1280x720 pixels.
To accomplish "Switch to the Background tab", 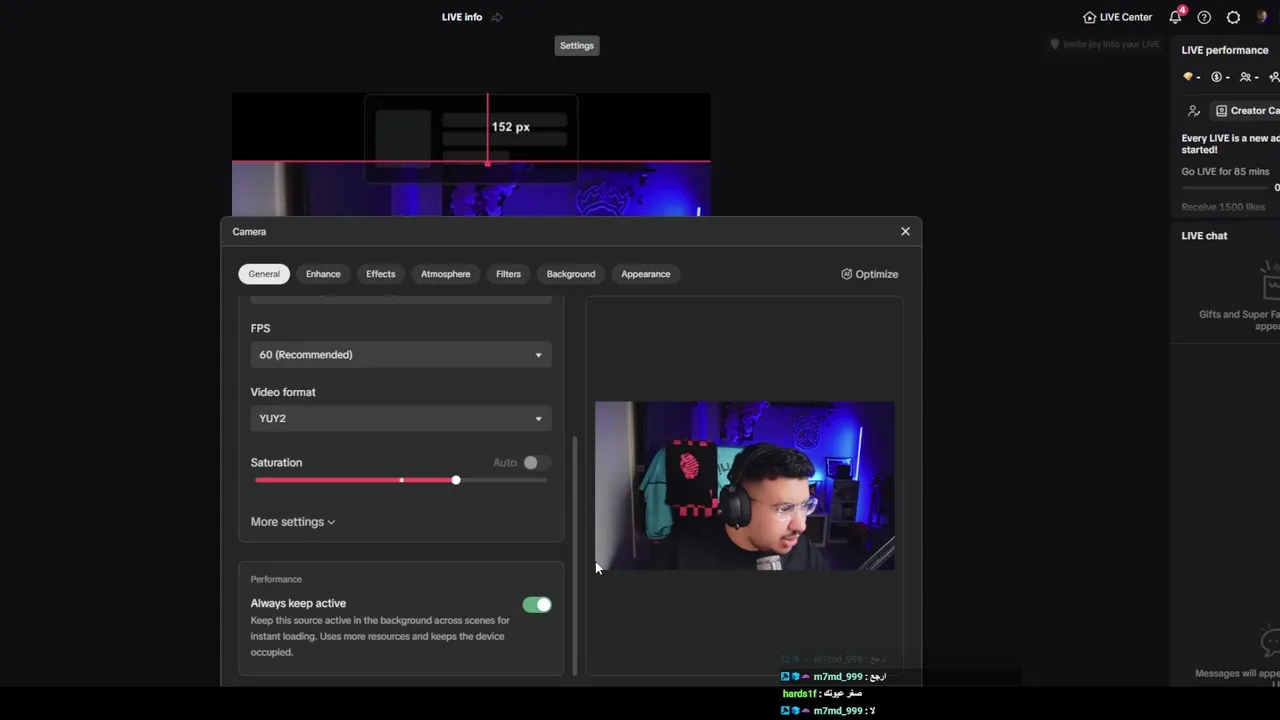I will 571,274.
